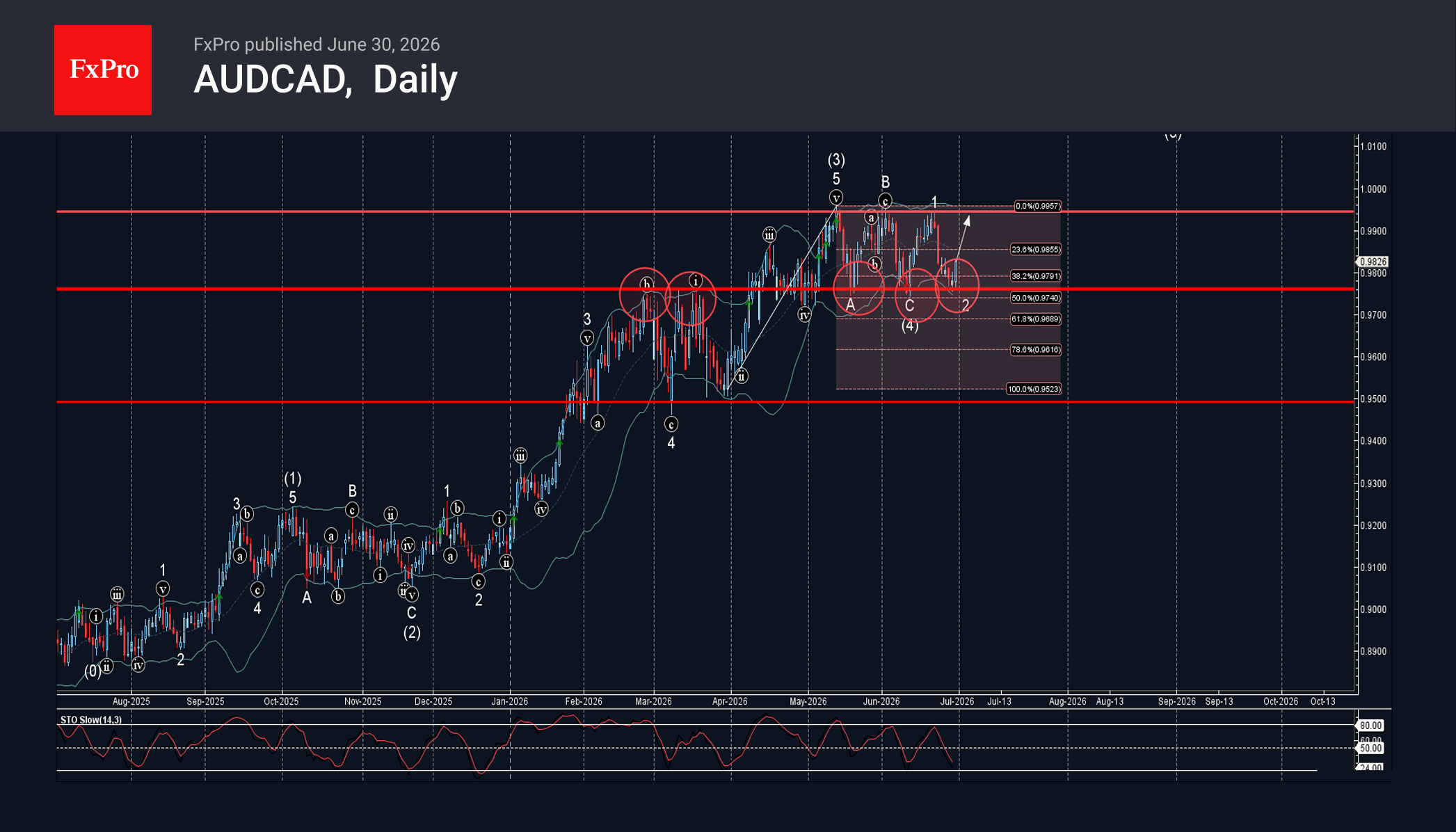Click the 0.8900 price axis label
The image size is (1456, 832).
(1373, 652)
